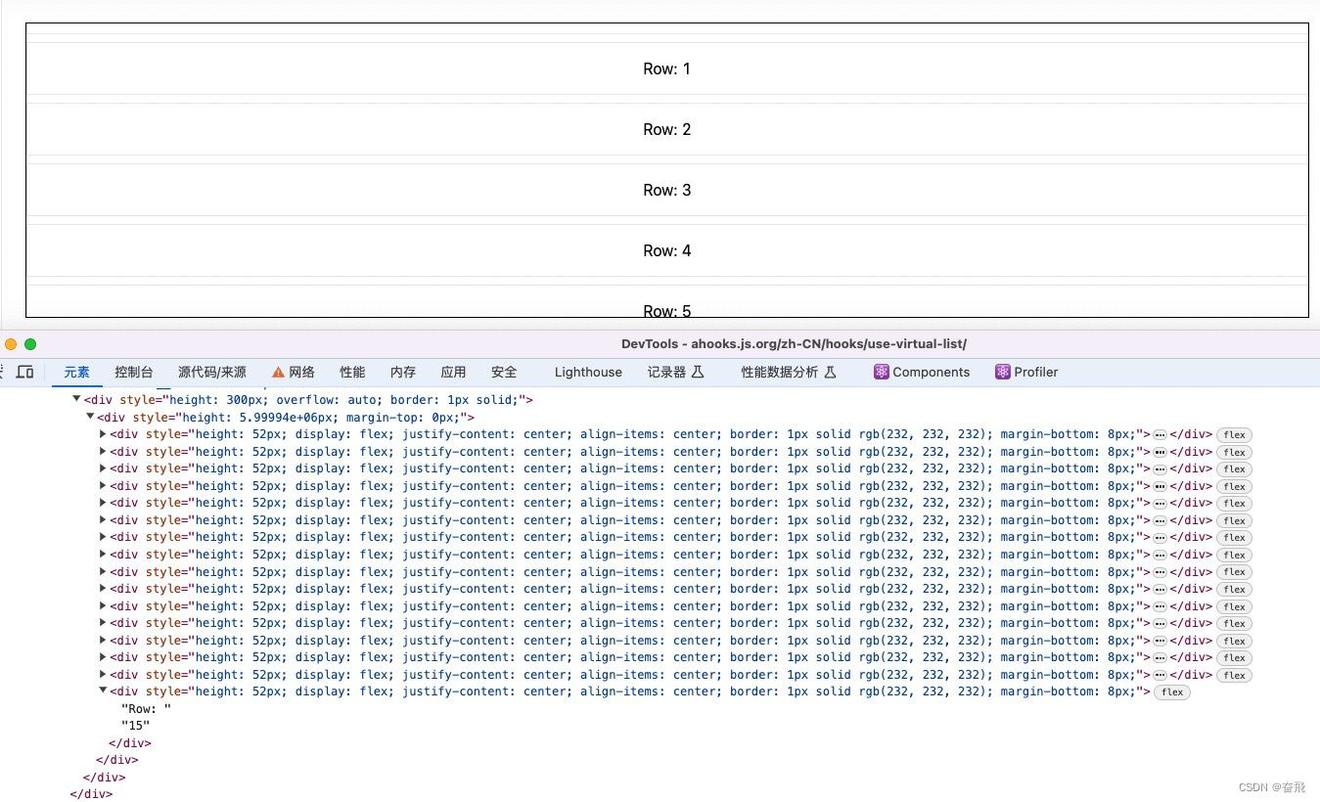Click the React Components panel icon
The image size is (1320, 802).
(881, 372)
